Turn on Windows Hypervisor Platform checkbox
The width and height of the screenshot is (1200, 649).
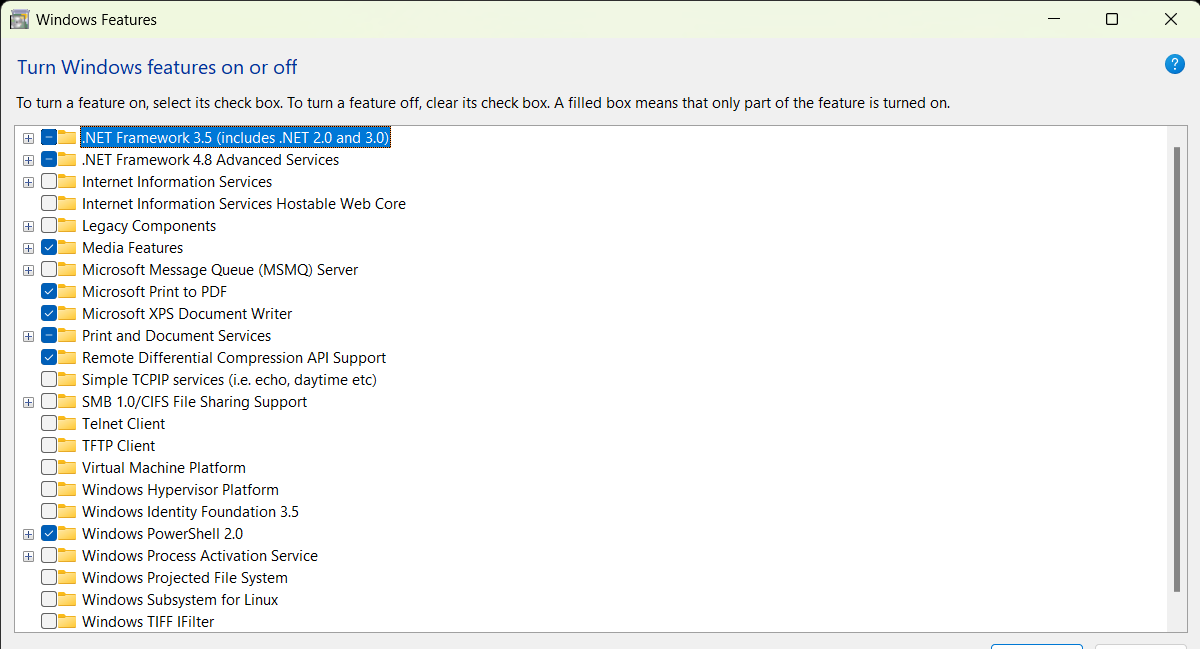tap(49, 490)
